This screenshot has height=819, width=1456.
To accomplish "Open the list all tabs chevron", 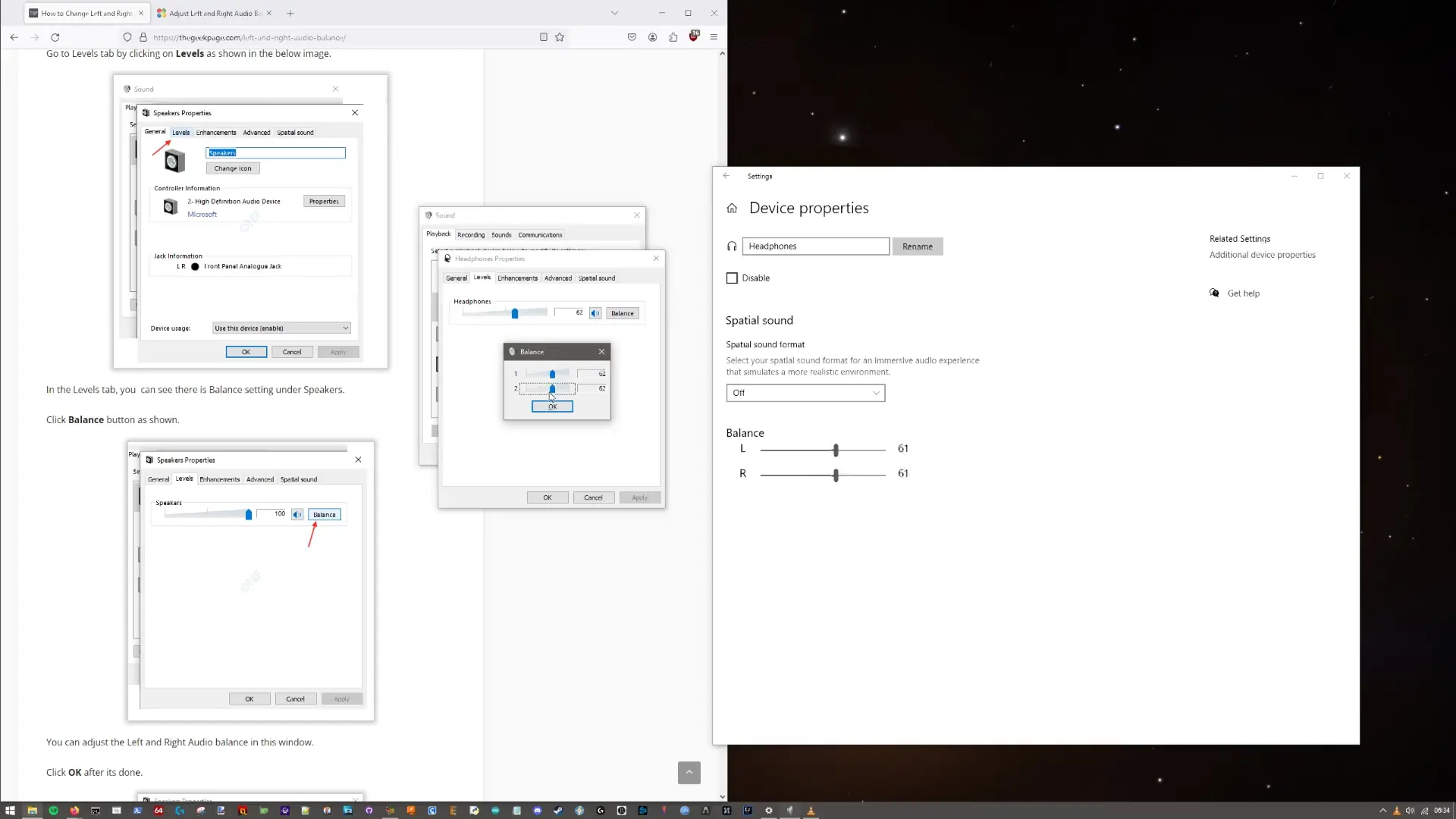I will pyautogui.click(x=614, y=13).
